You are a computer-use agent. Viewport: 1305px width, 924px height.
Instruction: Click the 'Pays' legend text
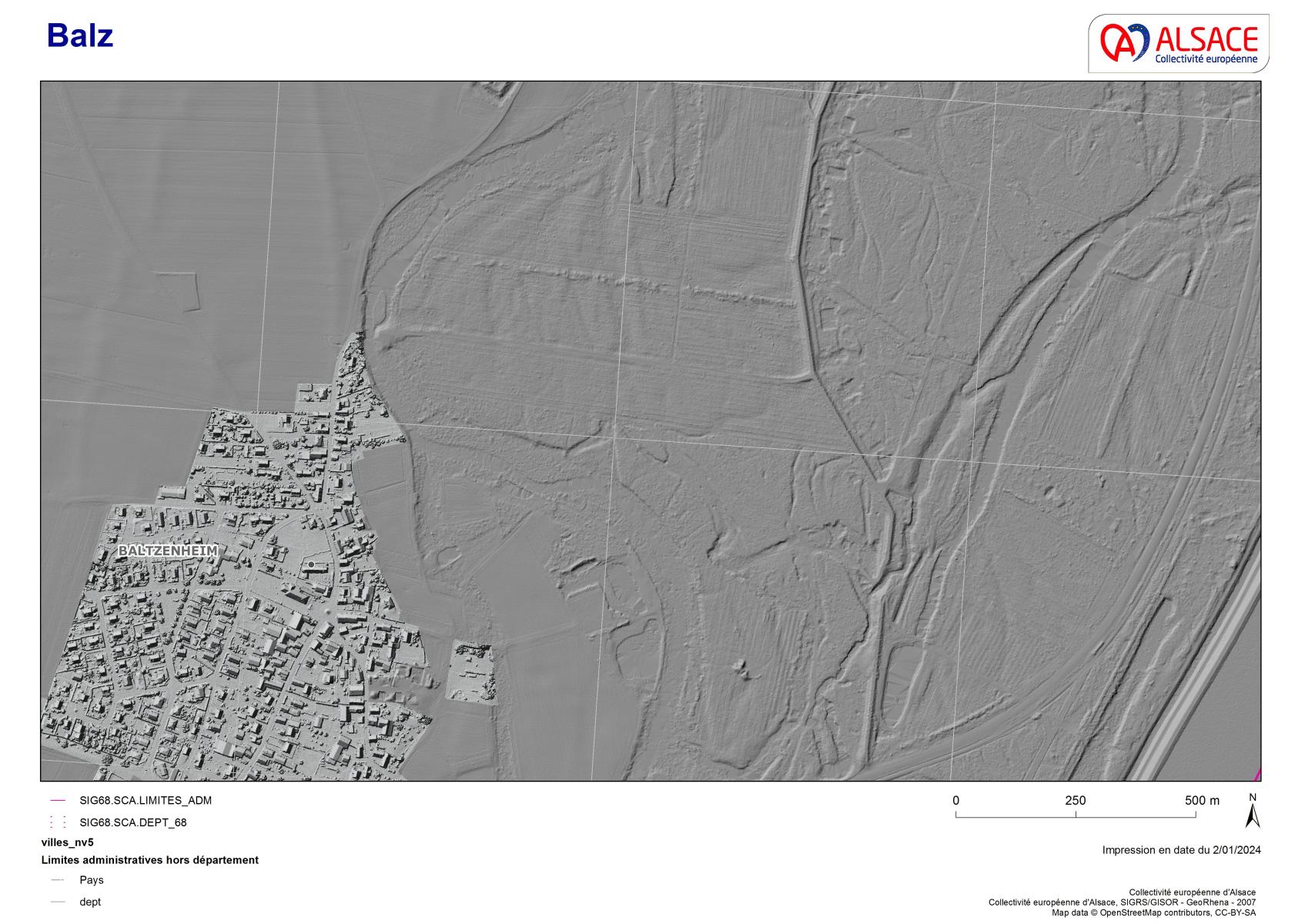click(x=91, y=880)
